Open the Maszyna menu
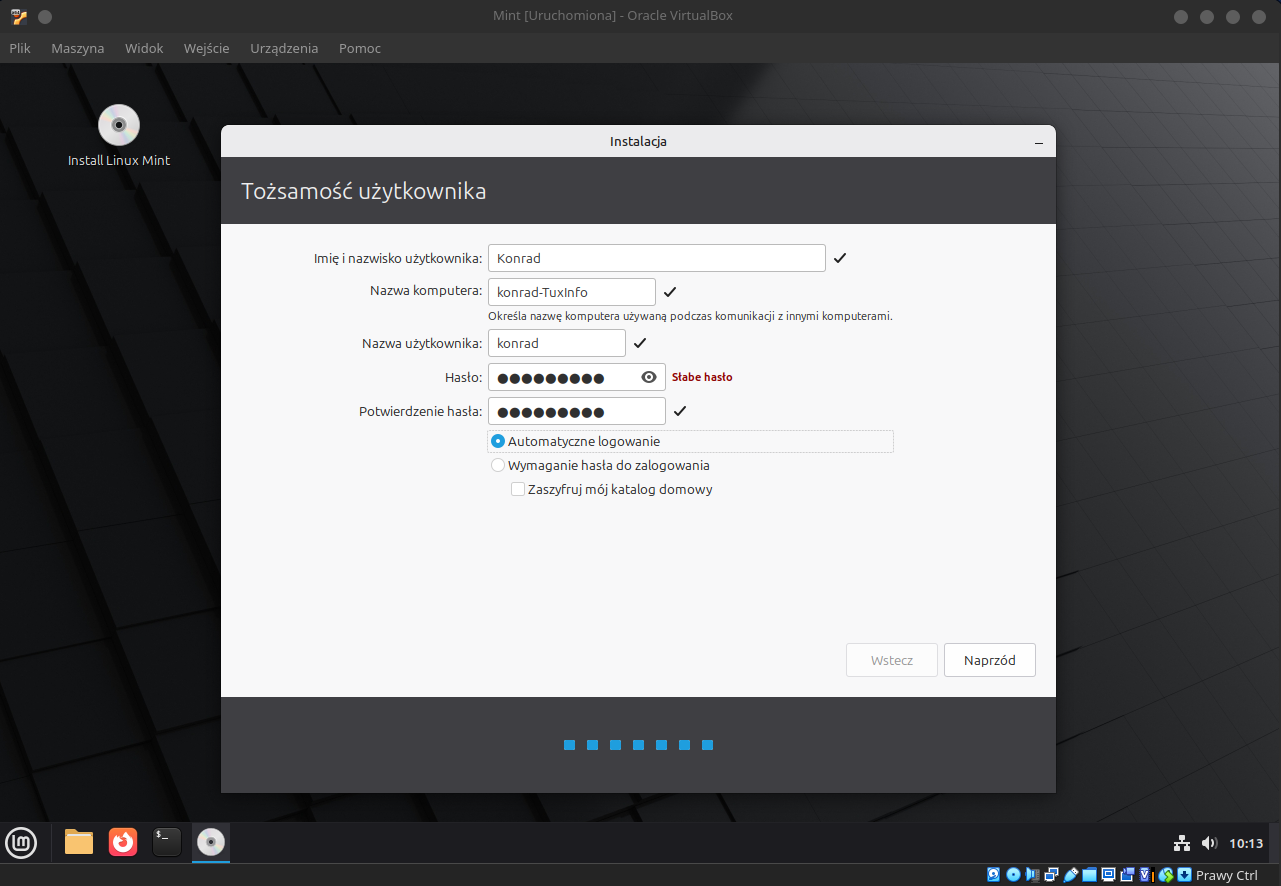 (78, 48)
